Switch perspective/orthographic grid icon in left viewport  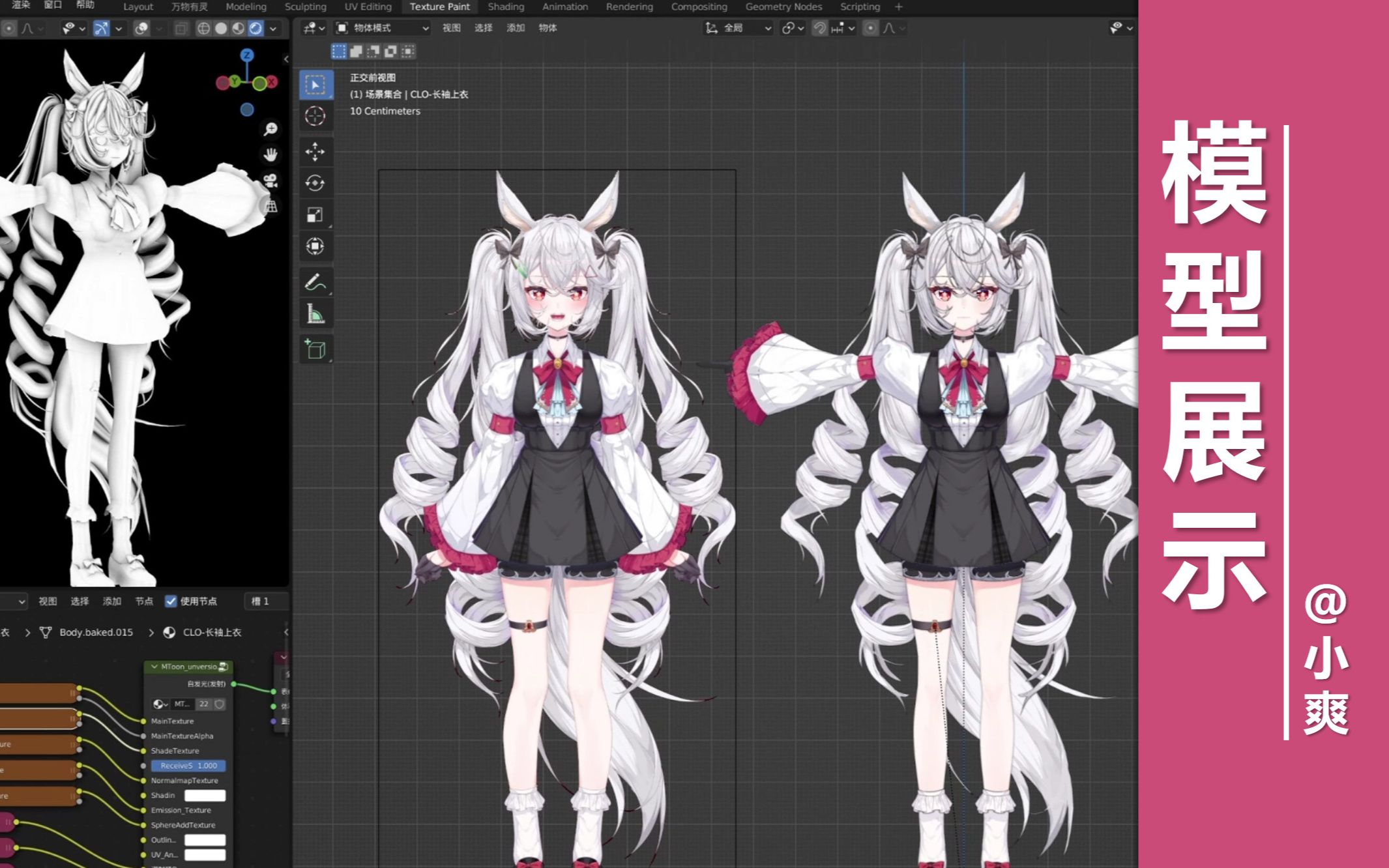[x=270, y=207]
